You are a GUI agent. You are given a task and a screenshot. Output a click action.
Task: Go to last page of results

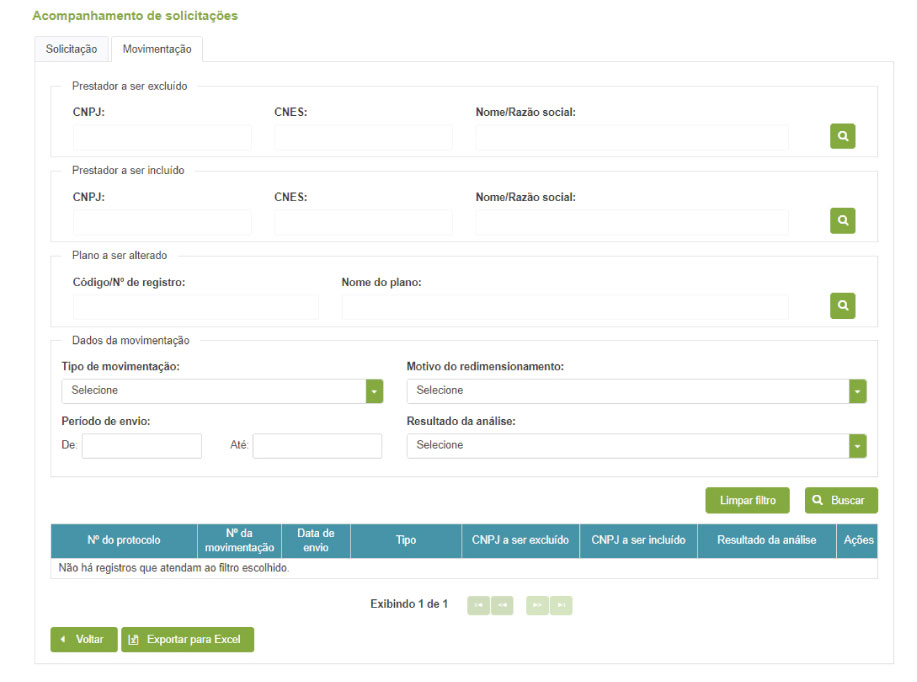tap(561, 605)
